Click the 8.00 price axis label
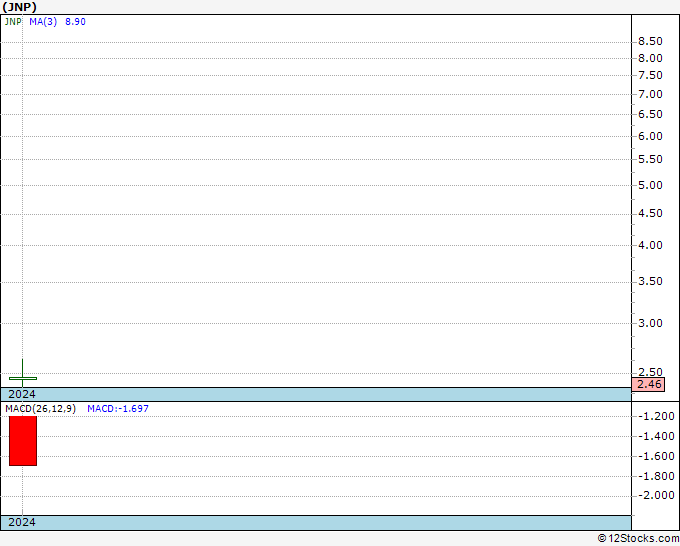 click(x=650, y=58)
